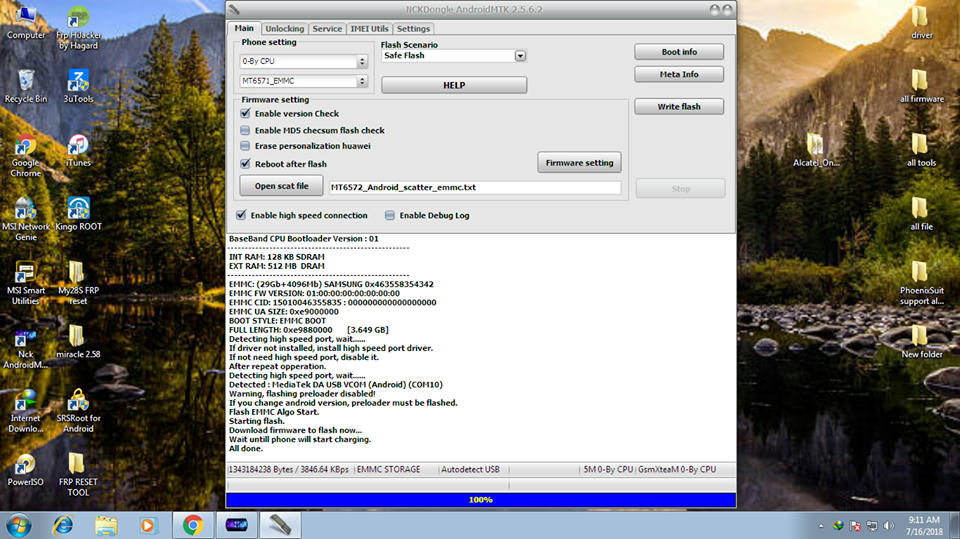Open the 0-By CPU dropdown
Image resolution: width=960 pixels, height=539 pixels.
(x=362, y=61)
